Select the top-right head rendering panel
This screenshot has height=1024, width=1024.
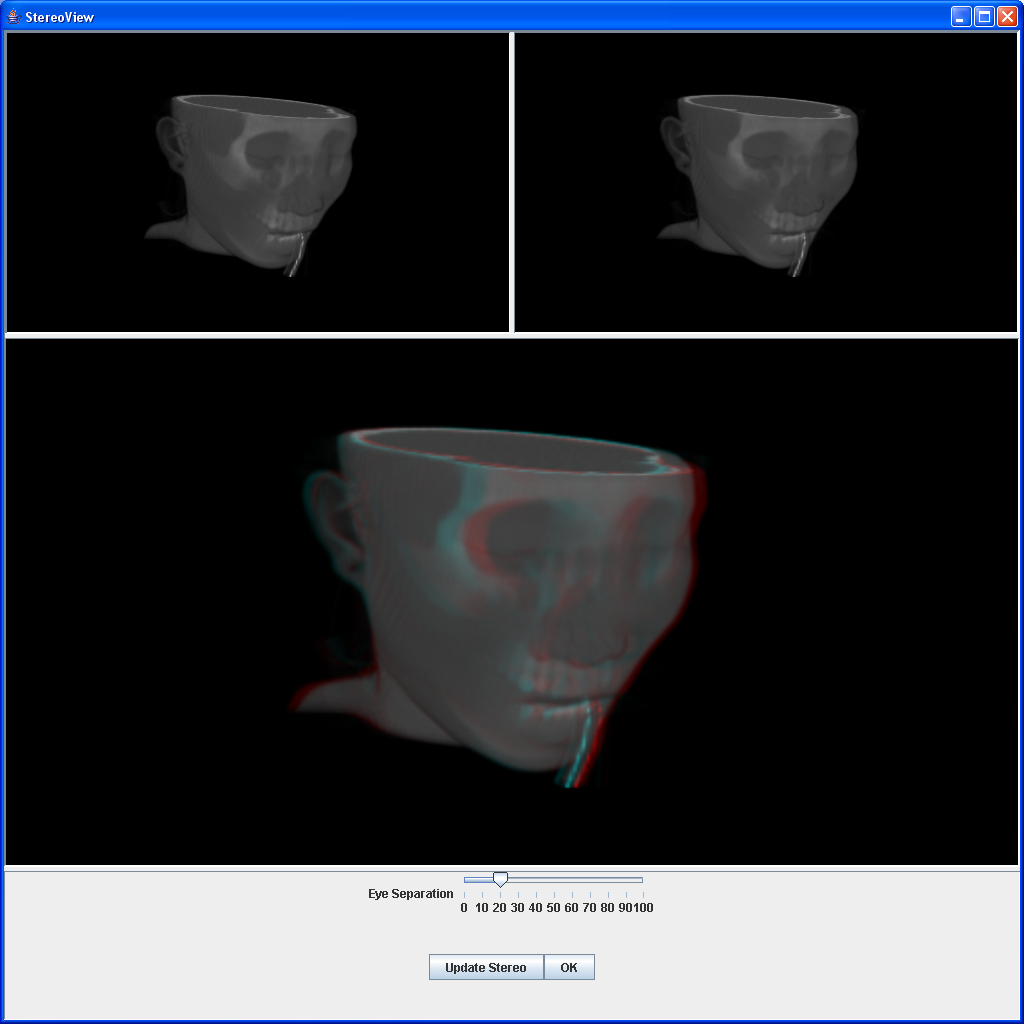click(765, 182)
